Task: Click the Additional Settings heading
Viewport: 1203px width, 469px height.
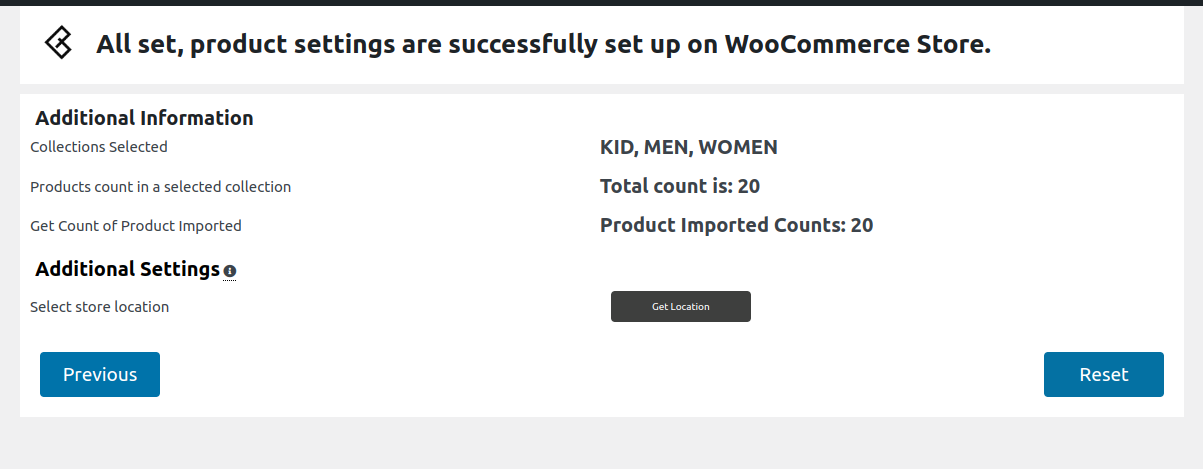Action: (x=127, y=269)
